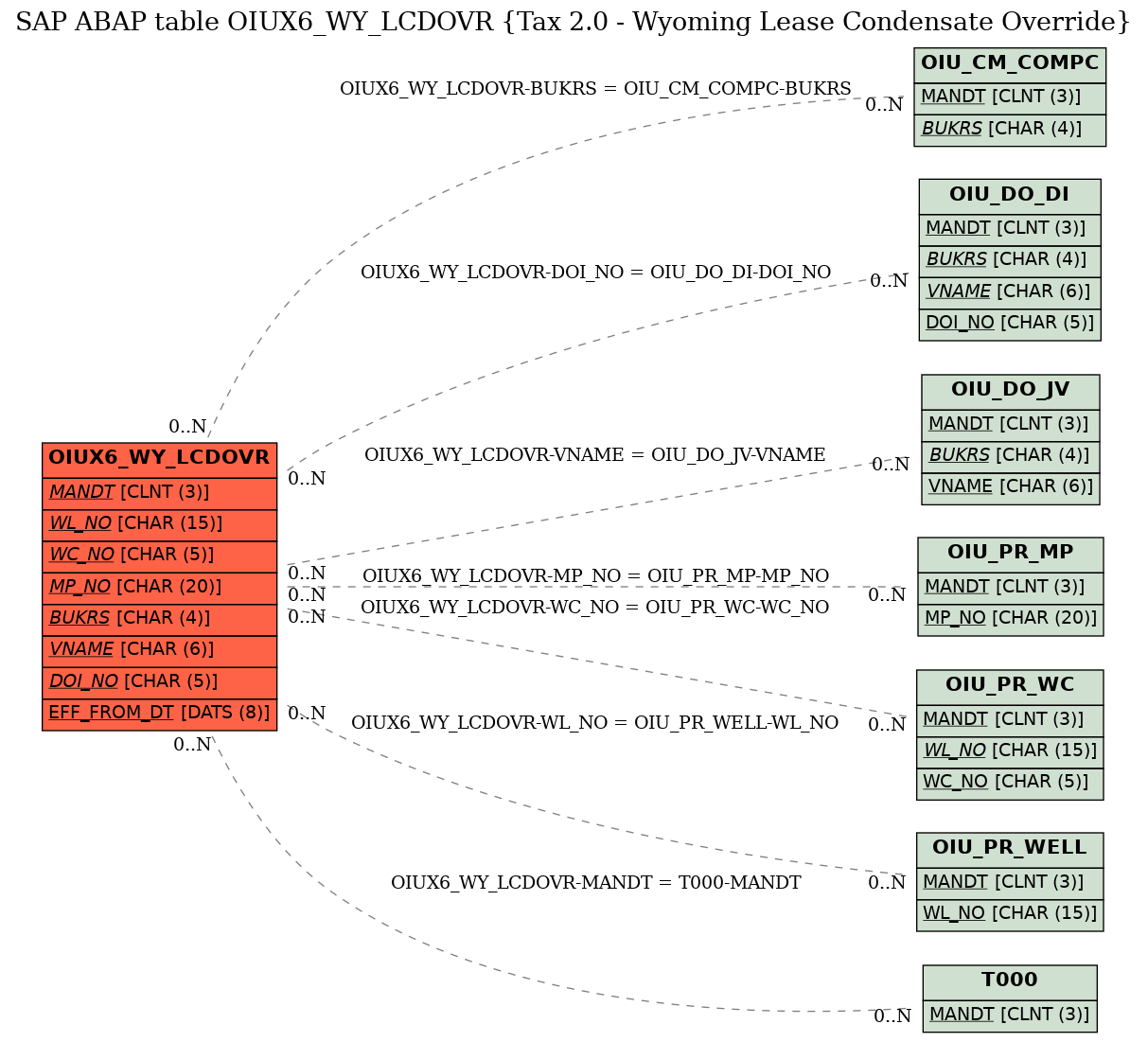Select MANDT [CLNT (3)] in OIU_DO_JV
This screenshot has height=1042, width=1148.
(1011, 425)
